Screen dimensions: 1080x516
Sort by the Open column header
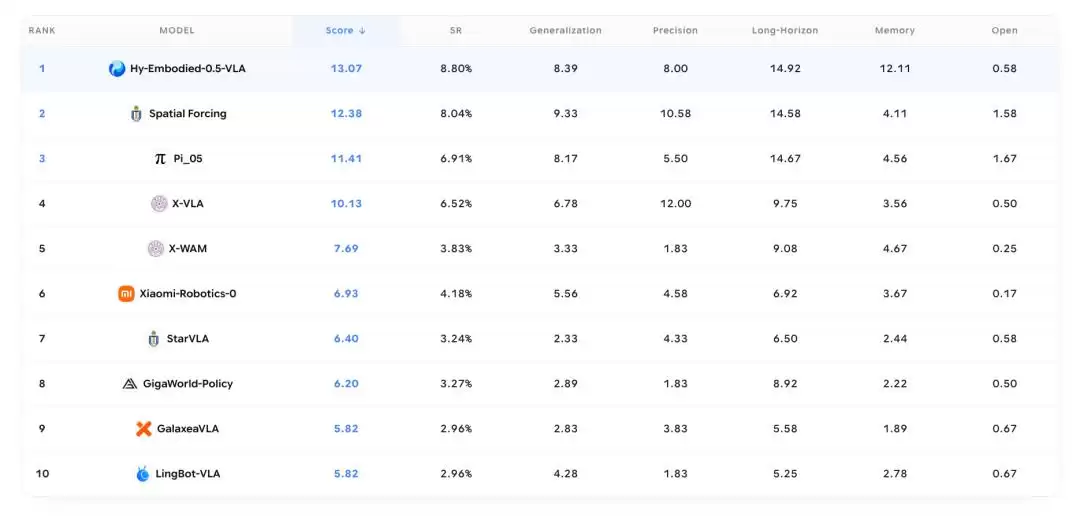(1004, 30)
